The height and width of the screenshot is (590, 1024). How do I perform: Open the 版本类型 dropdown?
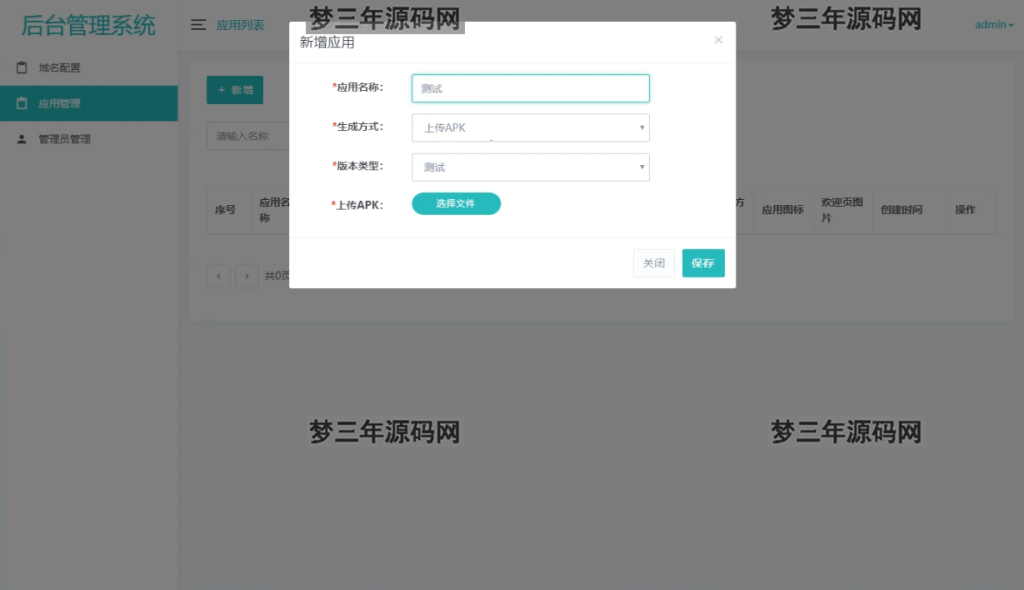tap(530, 167)
